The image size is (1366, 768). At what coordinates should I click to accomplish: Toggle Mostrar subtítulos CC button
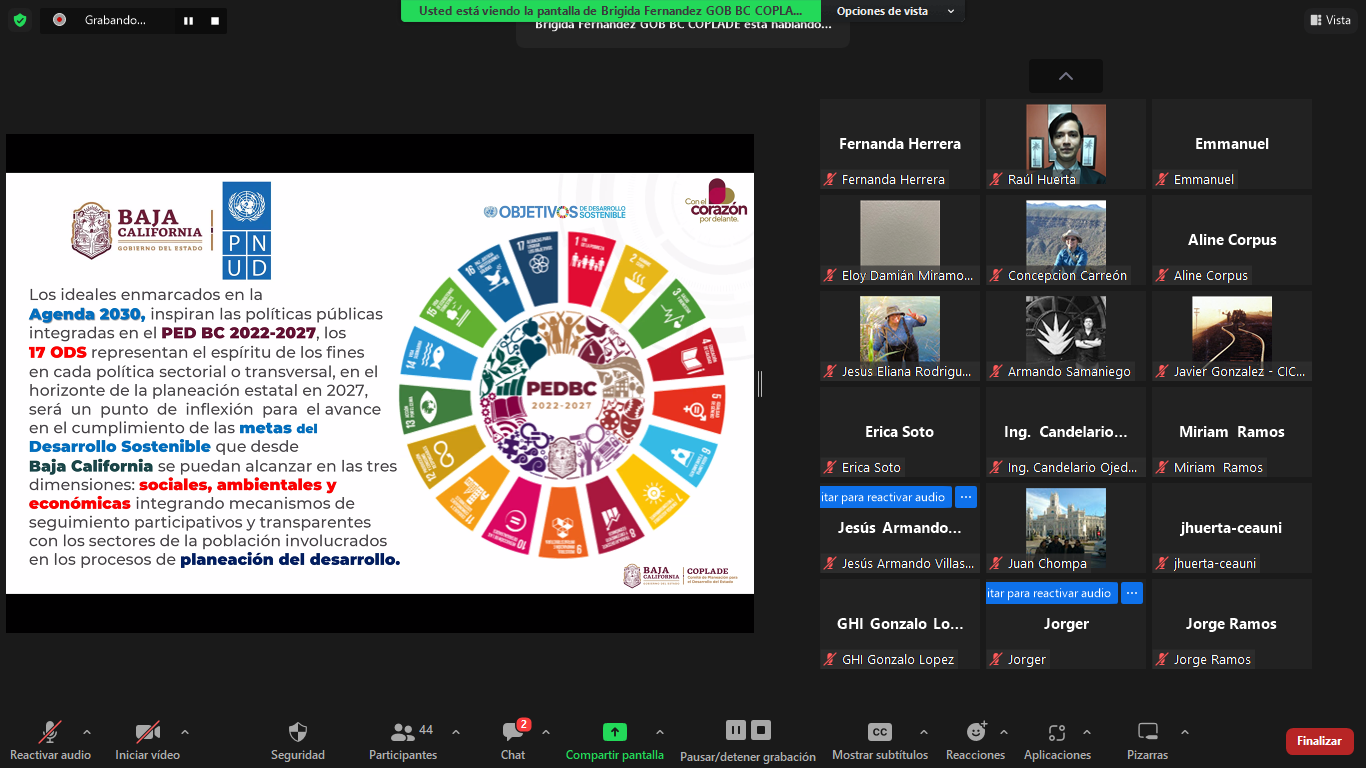click(879, 732)
